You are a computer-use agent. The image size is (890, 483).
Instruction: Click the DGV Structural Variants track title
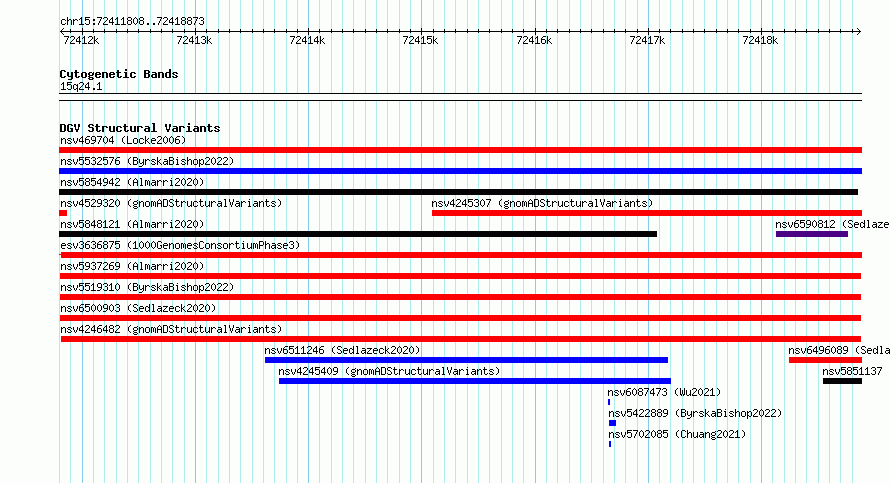[140, 128]
